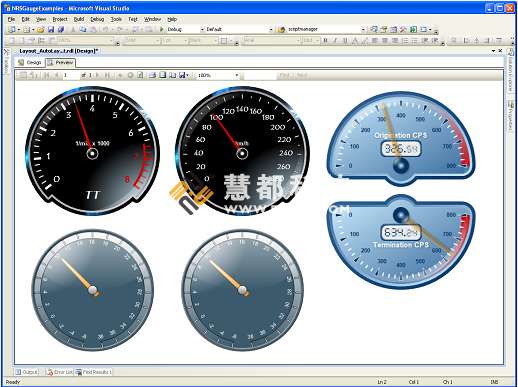This screenshot has width=518, height=387.
Task: Toggle the Underline formatting button
Action: (x=345, y=41)
